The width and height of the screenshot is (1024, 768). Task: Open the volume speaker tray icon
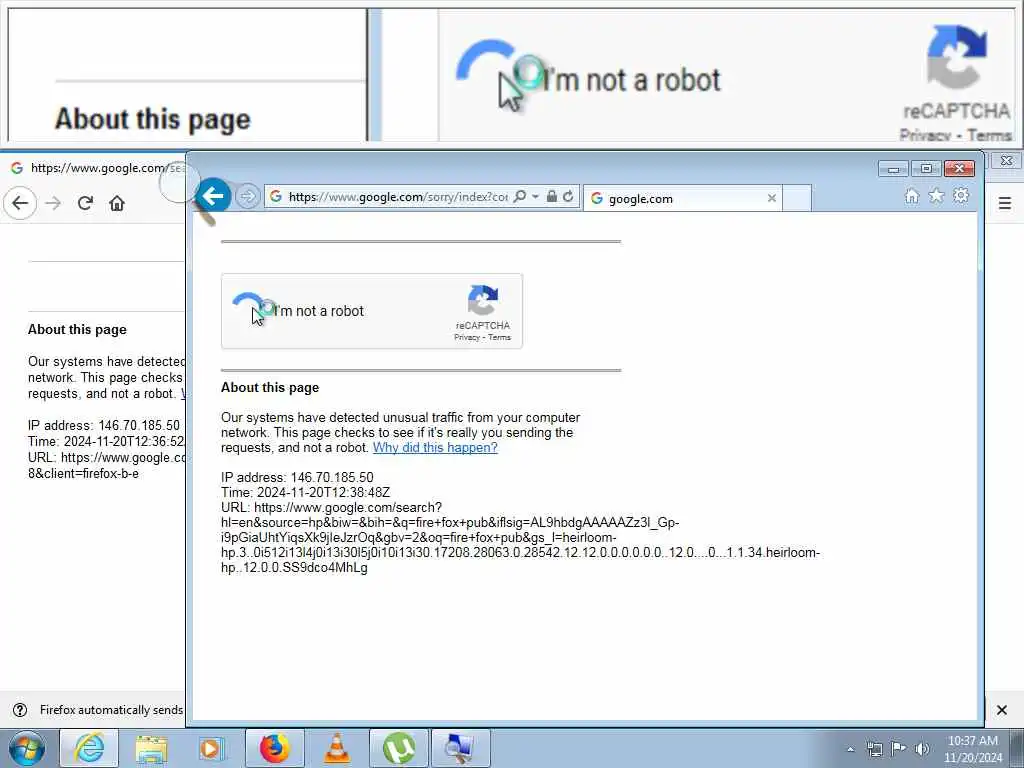(x=922, y=749)
